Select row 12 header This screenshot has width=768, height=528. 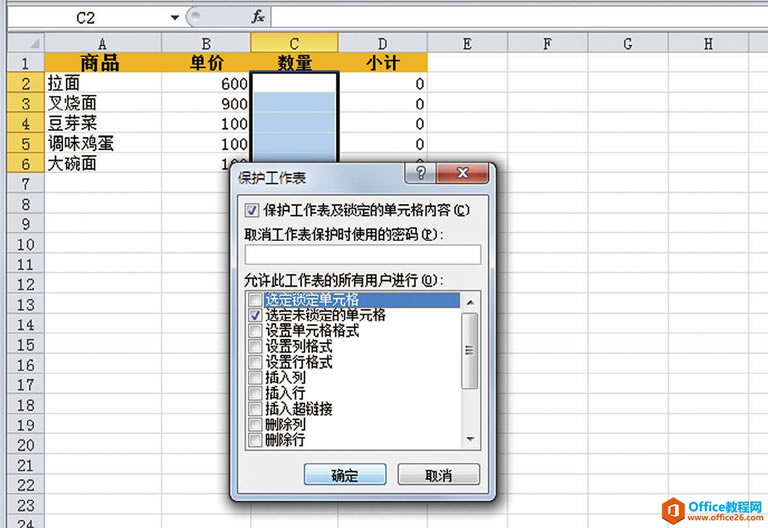point(26,284)
